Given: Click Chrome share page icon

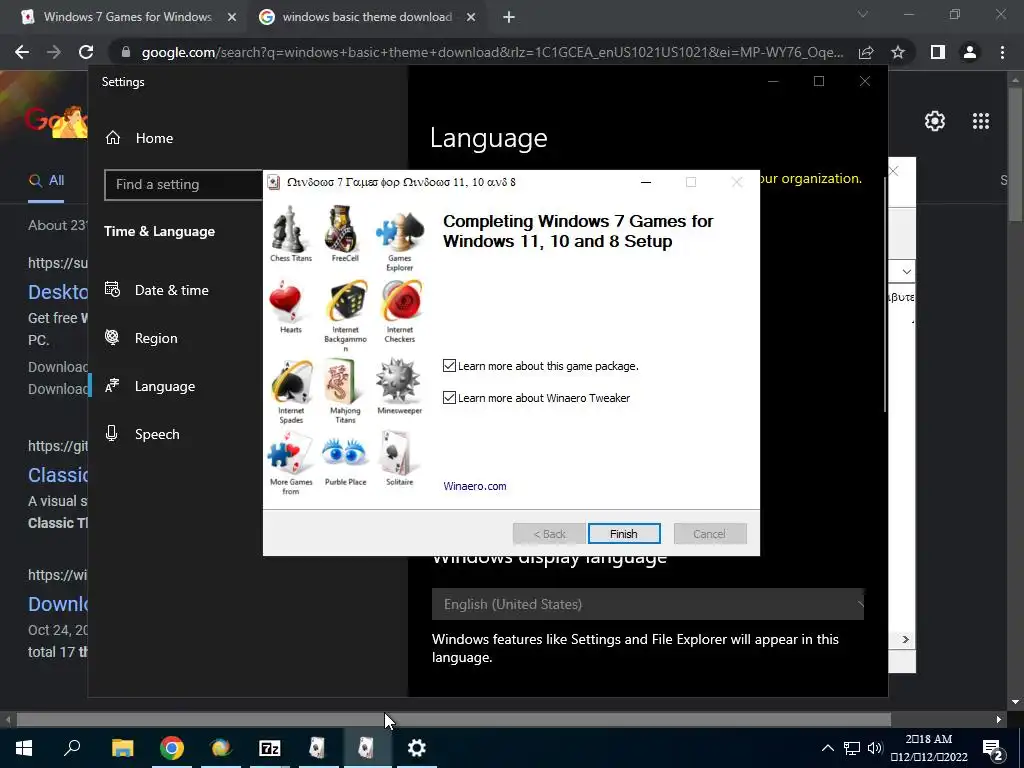Looking at the screenshot, I should [x=866, y=52].
